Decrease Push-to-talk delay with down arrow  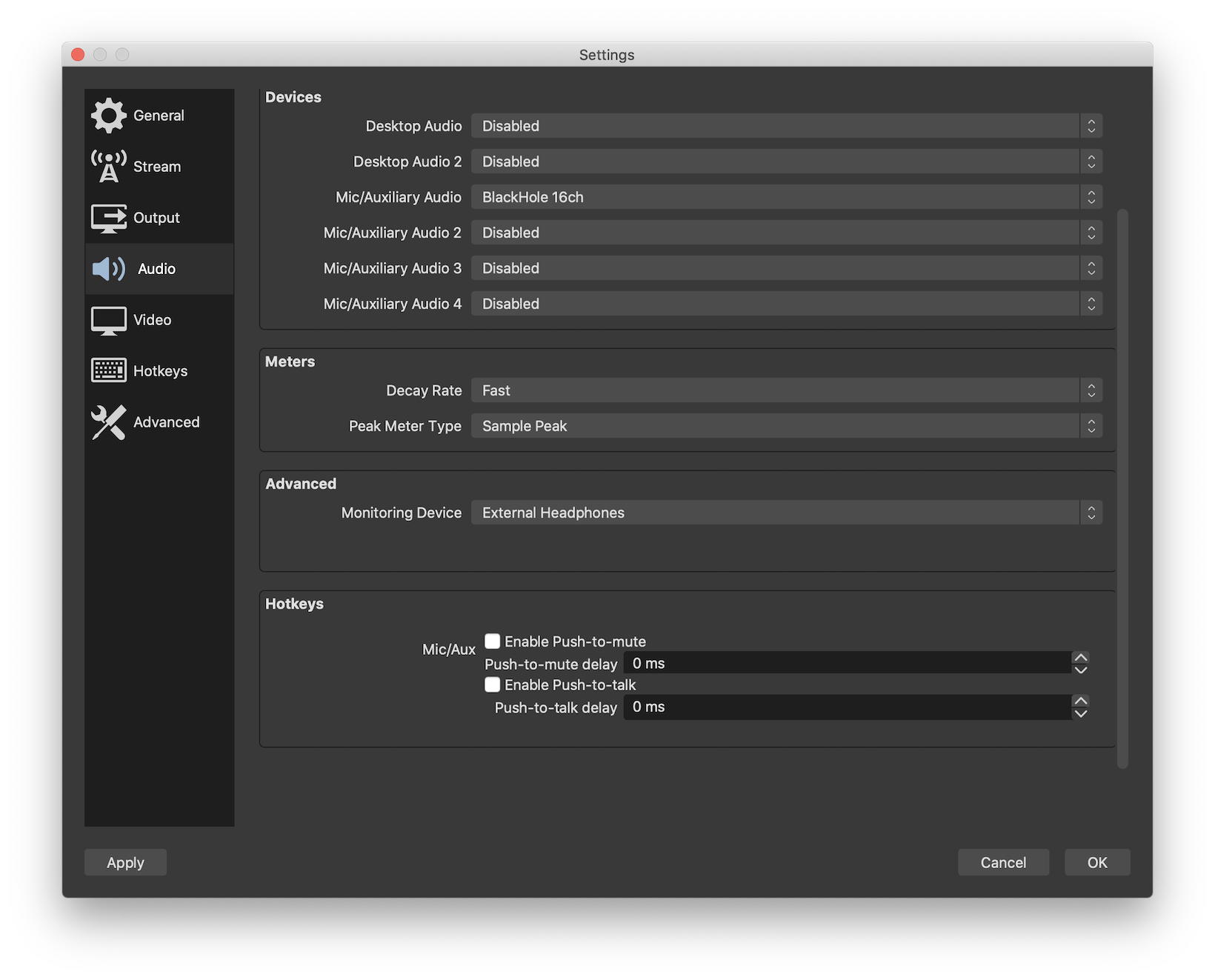click(1081, 713)
